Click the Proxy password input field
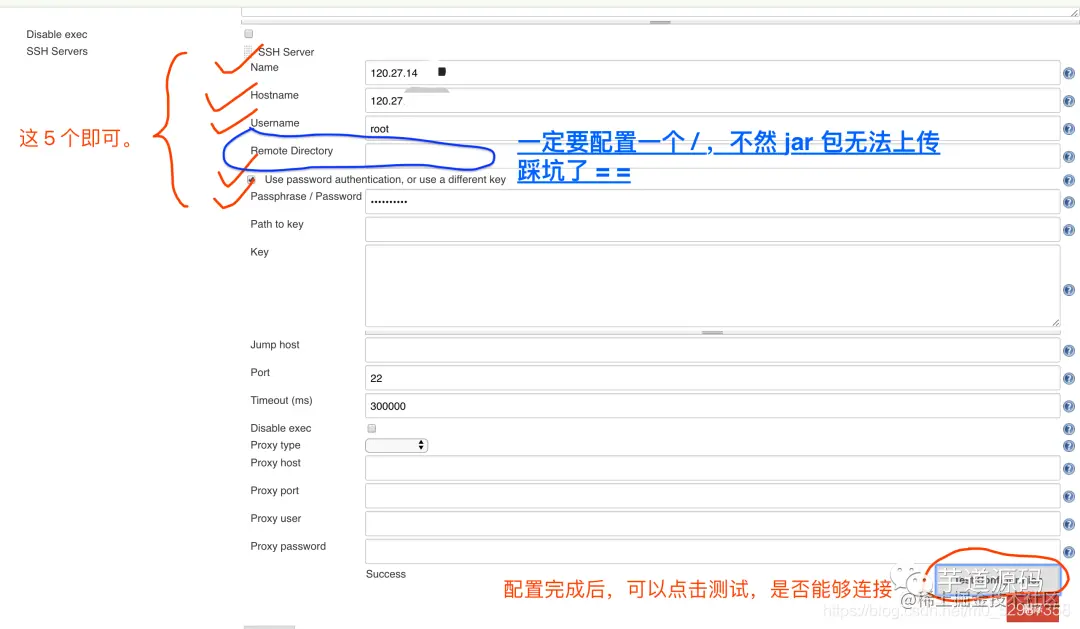The image size is (1080, 629). (x=712, y=551)
